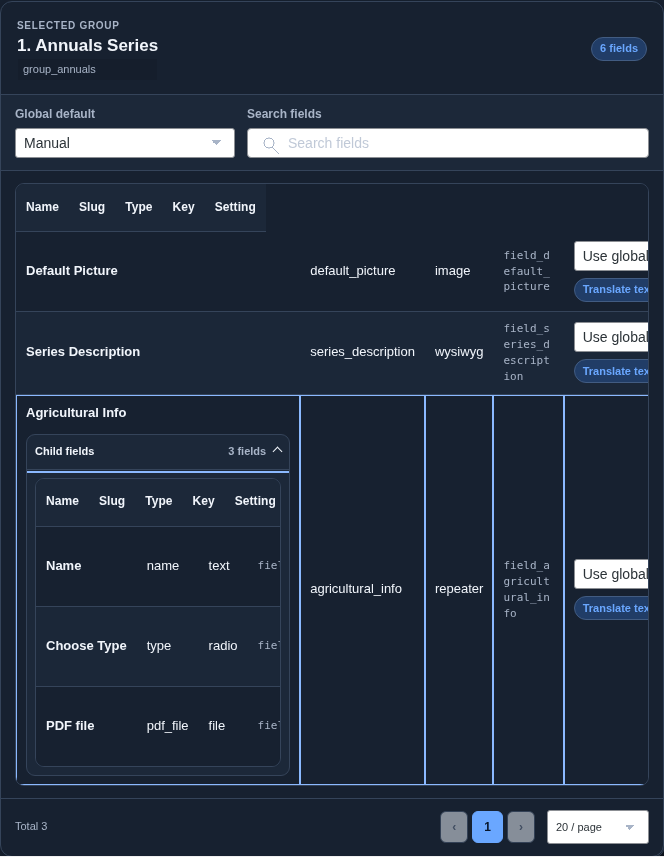The width and height of the screenshot is (664, 857).
Task: Select the PDF file child field row
Action: (158, 726)
